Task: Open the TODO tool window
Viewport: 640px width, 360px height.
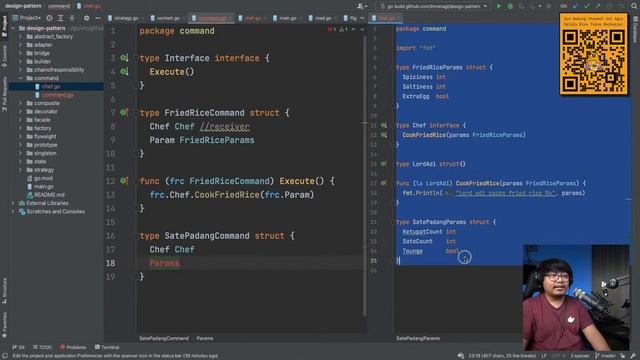Action: coord(42,347)
